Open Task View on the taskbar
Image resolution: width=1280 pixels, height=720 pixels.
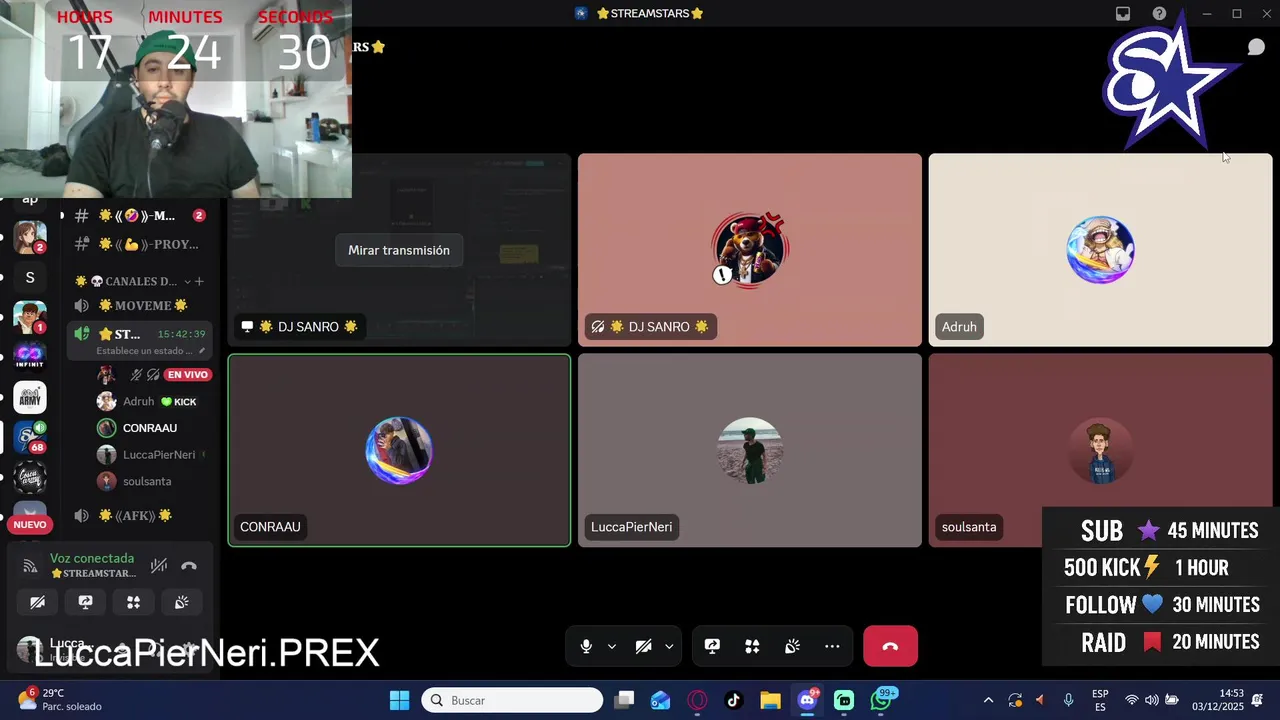[x=624, y=700]
